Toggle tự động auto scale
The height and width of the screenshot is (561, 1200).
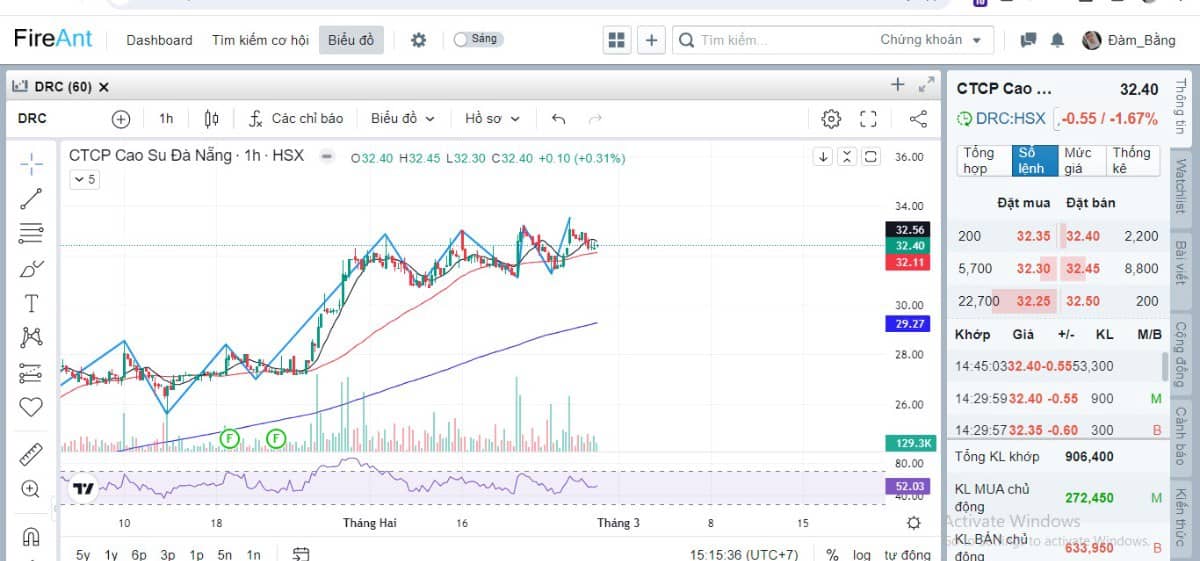click(x=908, y=554)
